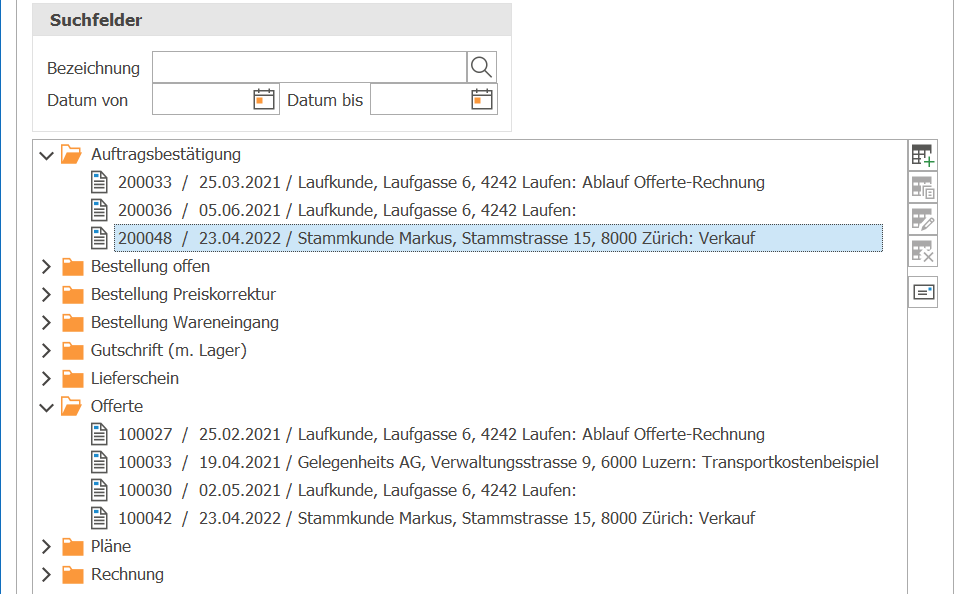This screenshot has height=594, width=967.
Task: Select entry 200033 Ablauf Offerte-Rechnung
Action: (x=442, y=183)
